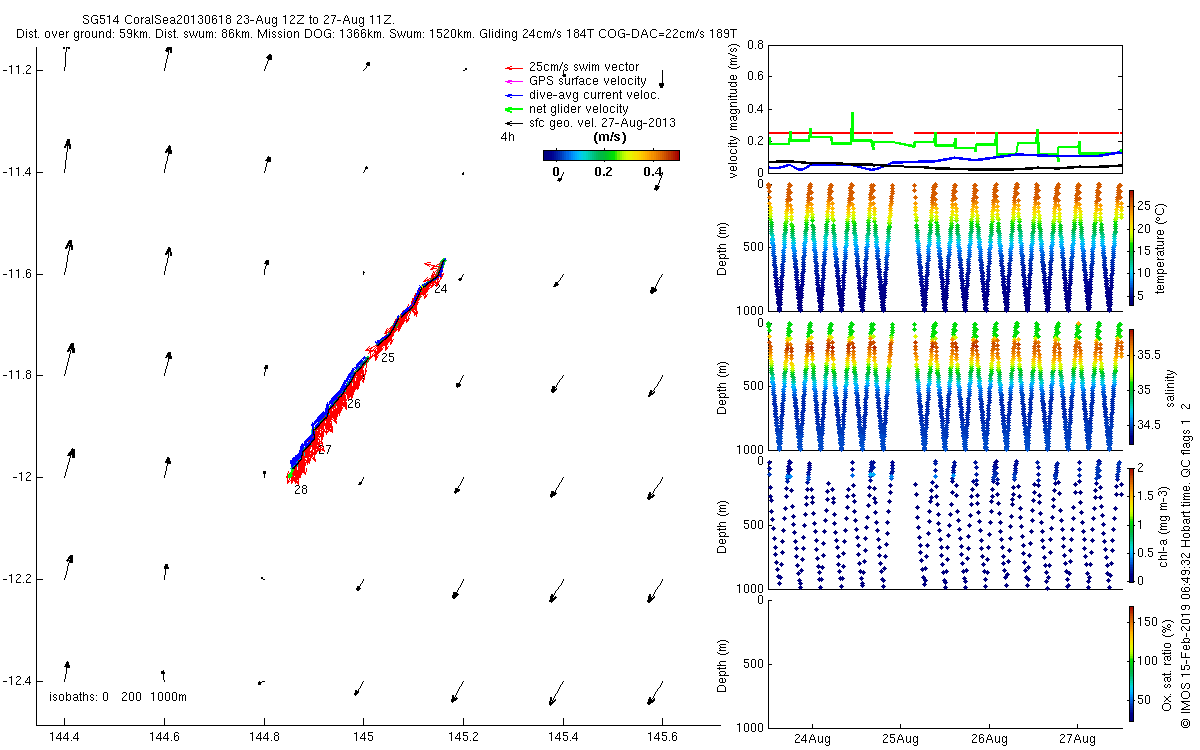Image resolution: width=1200 pixels, height=750 pixels.
Task: Click the -12.4 latitude tick label
Action: tap(18, 682)
